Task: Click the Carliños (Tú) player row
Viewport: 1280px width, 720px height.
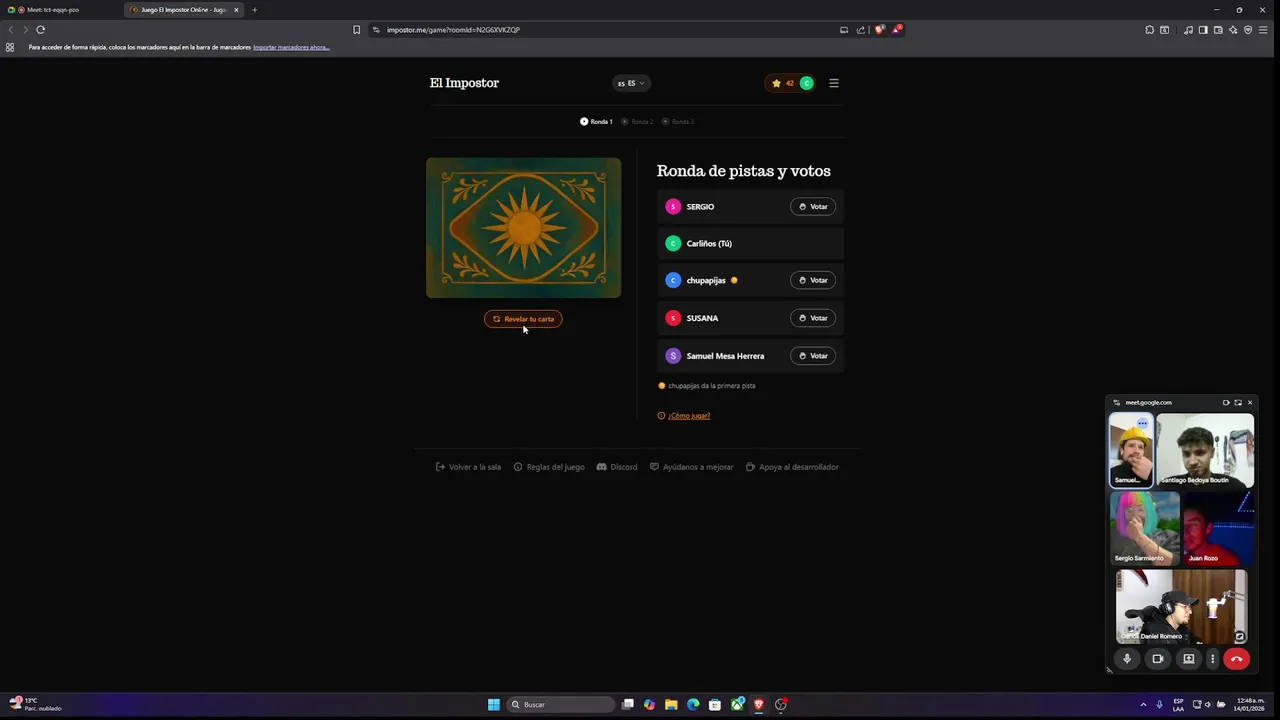Action: [750, 244]
